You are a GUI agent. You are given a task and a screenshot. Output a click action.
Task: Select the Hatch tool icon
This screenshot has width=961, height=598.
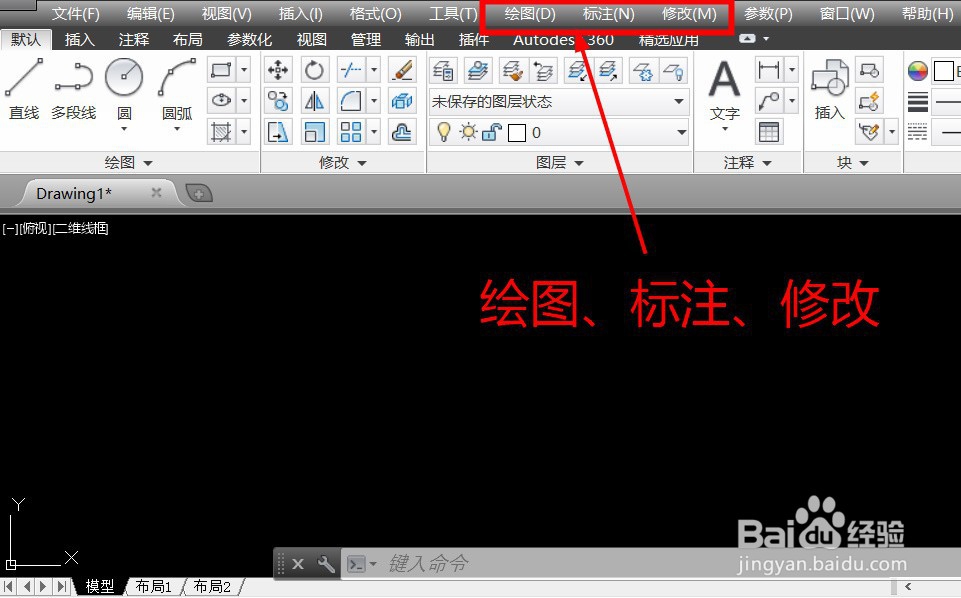pyautogui.click(x=221, y=132)
